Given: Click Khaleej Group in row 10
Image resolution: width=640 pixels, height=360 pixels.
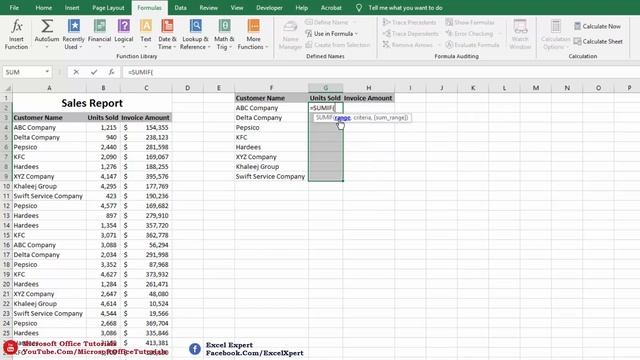Looking at the screenshot, I should coord(49,186).
